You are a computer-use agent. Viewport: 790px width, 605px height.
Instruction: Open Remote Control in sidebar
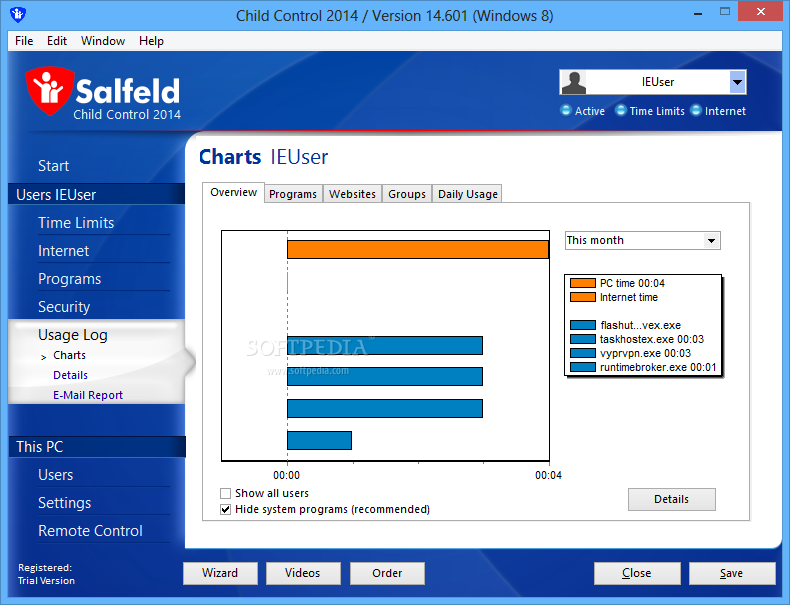click(90, 531)
